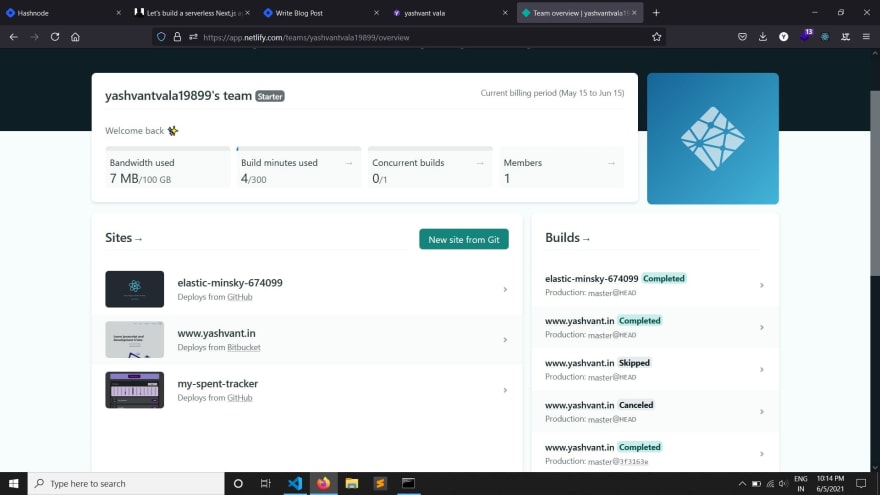Screen dimensions: 880x495
Task: Bookmark this page with star icon
Action: (x=657, y=37)
